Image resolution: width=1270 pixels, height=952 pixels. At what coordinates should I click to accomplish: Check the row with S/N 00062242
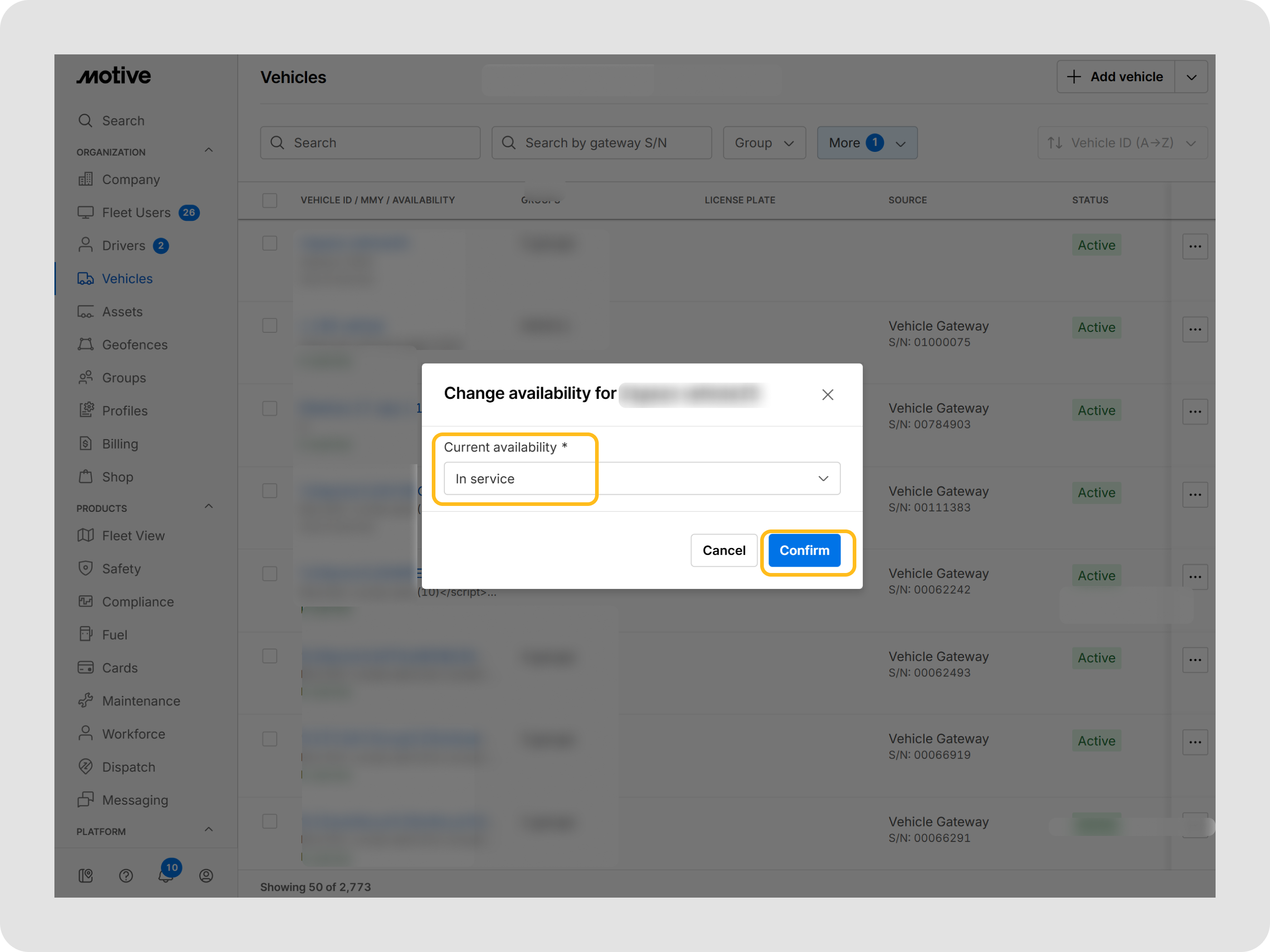coord(270,574)
